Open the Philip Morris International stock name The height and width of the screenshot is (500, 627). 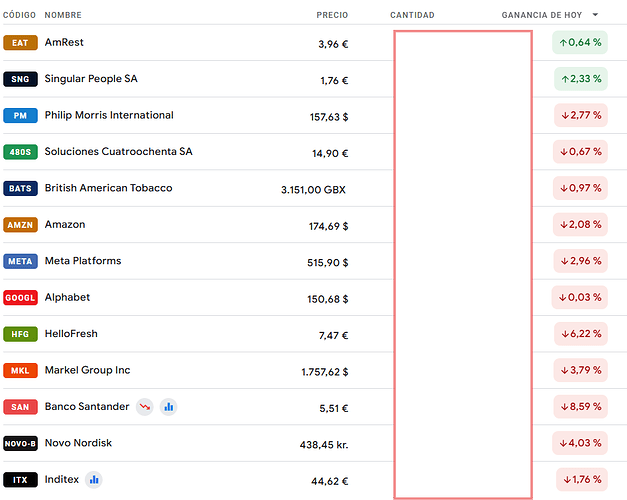(109, 115)
